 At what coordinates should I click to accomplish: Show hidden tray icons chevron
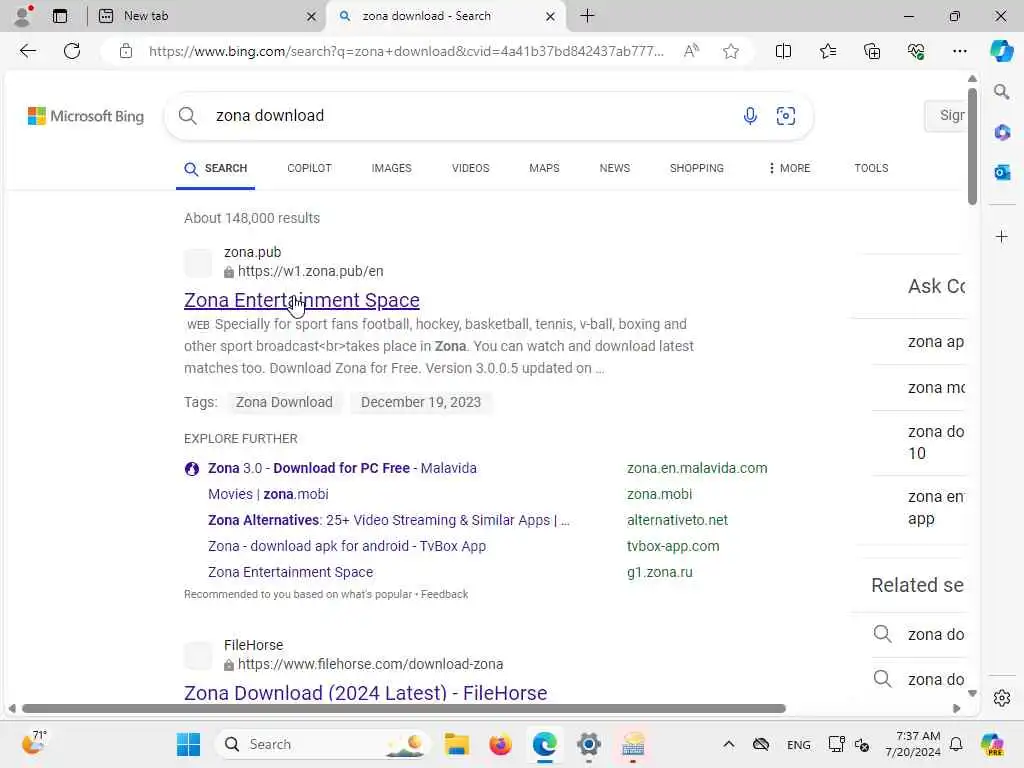click(729, 744)
